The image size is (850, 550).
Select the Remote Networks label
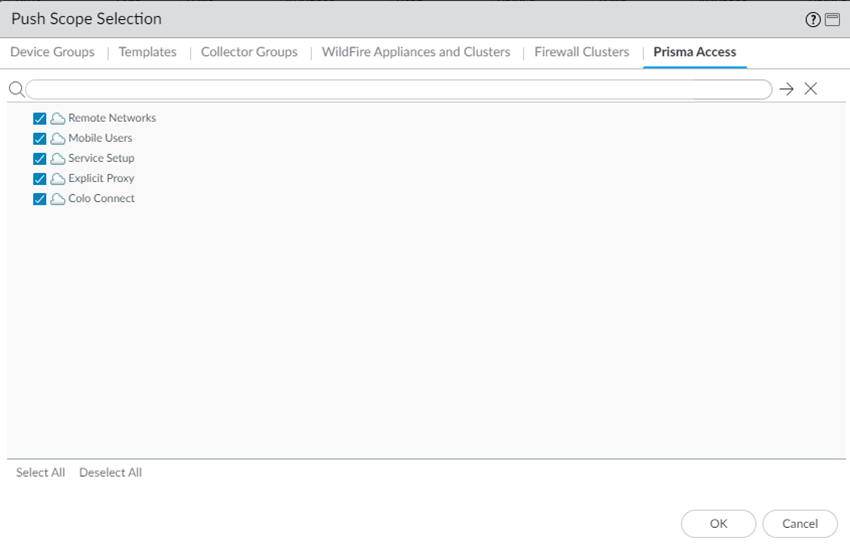[112, 118]
